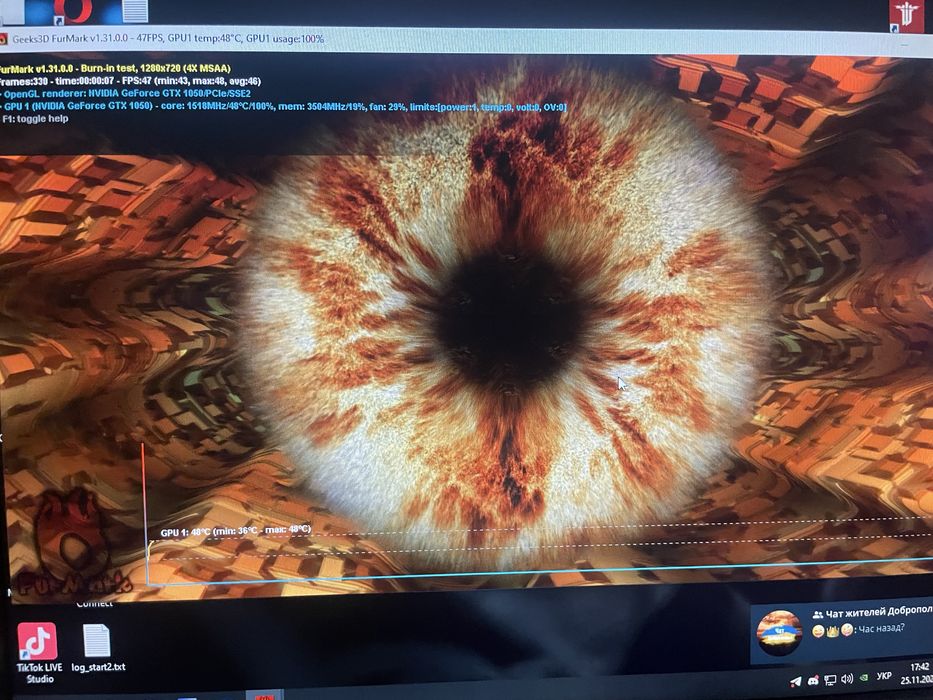Click the 'OpenGL renderer' info line
Screen dimensions: 933x700
coord(126,93)
